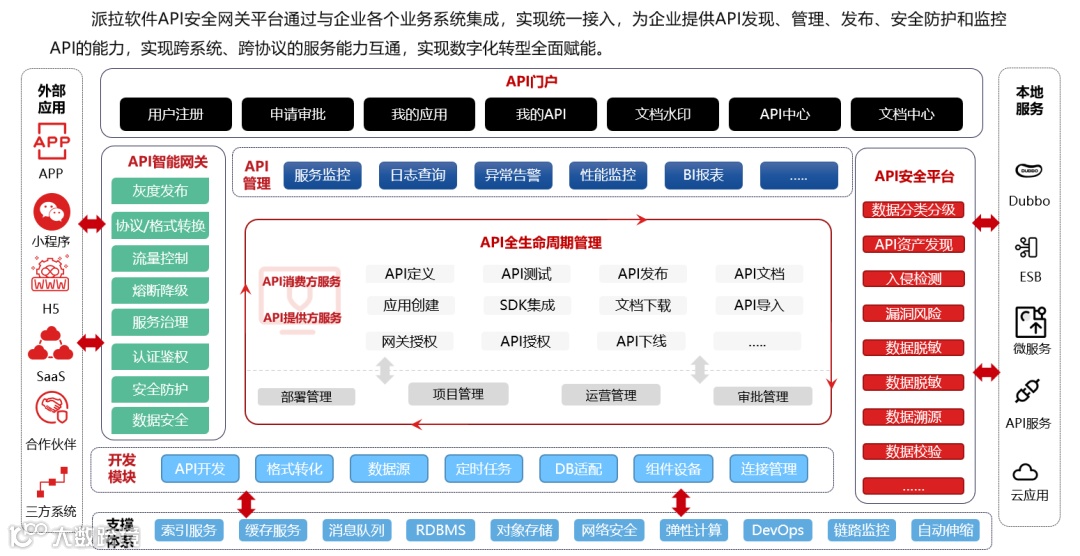Click the SDK集成 item
This screenshot has height=556, width=1080.
click(527, 305)
